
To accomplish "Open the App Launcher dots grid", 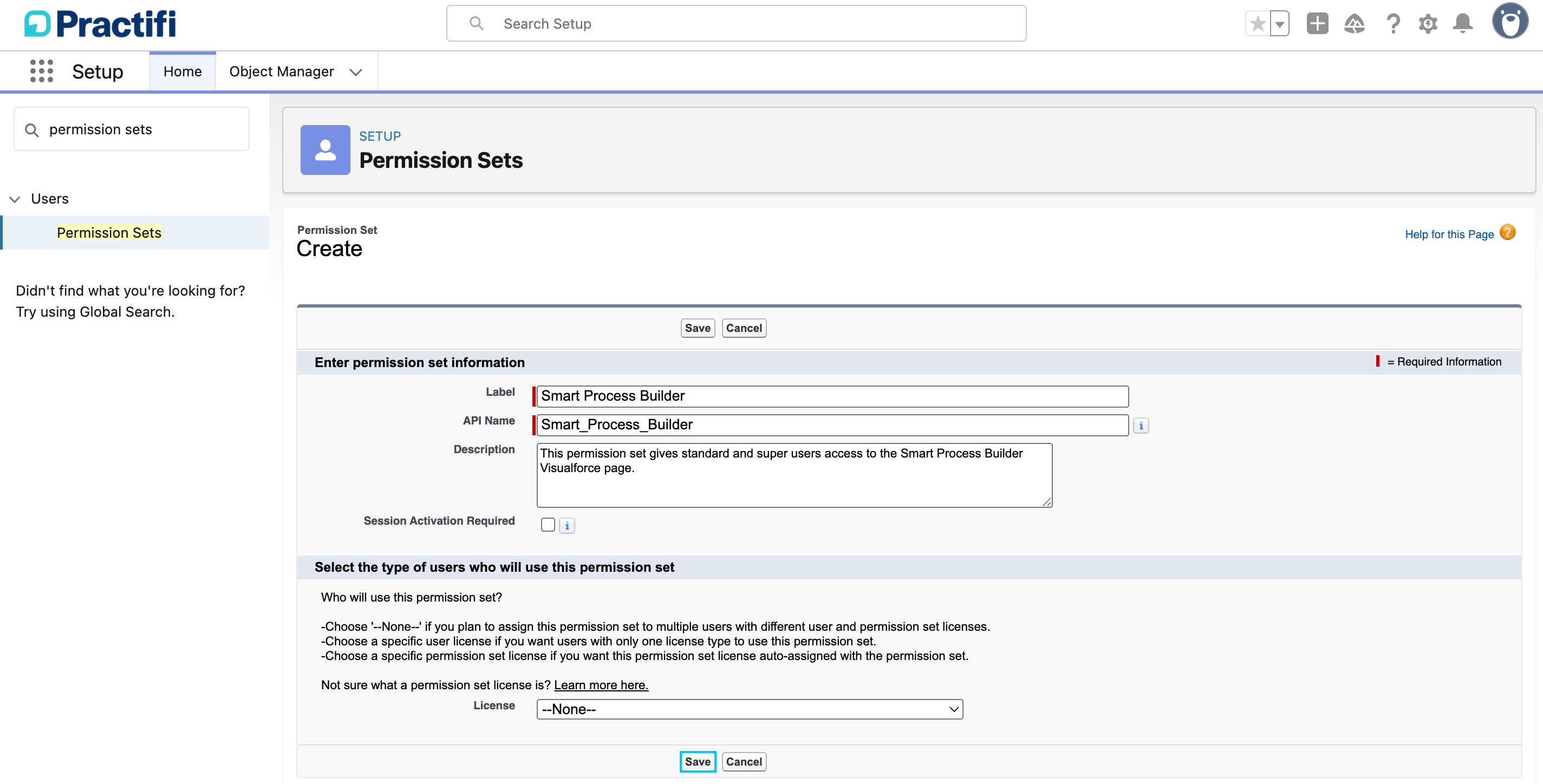I will click(x=41, y=71).
